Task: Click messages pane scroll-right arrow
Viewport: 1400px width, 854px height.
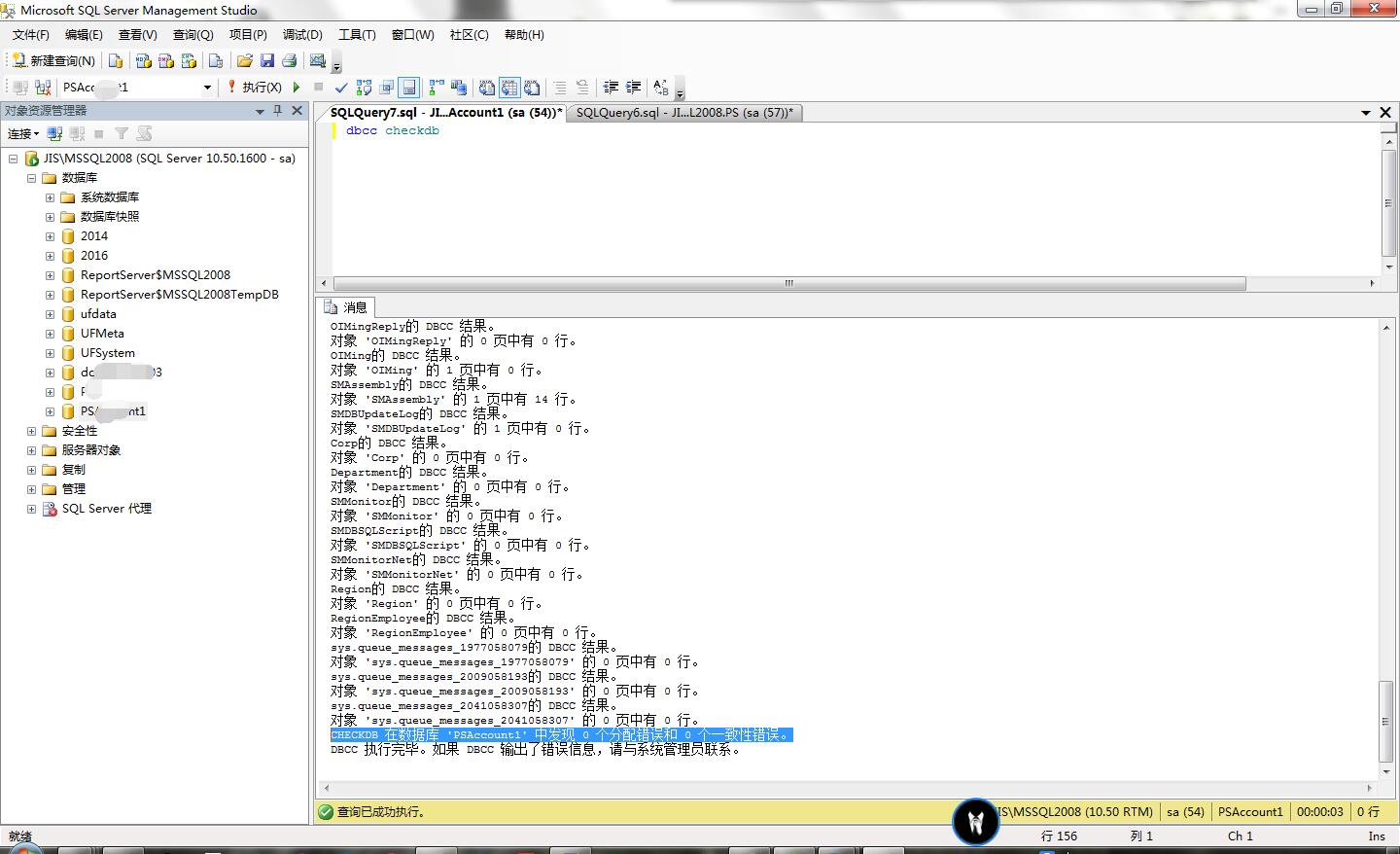Action: 1372,789
